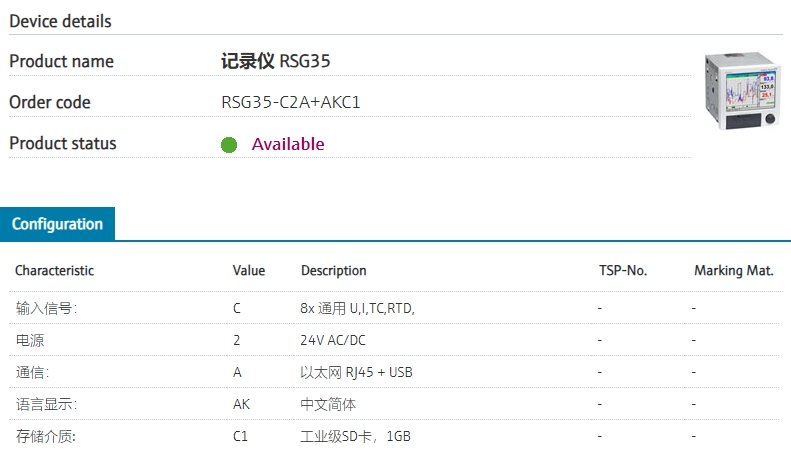Click the 工业级SD卡, 1GB description
The image size is (791, 461).
click(356, 436)
